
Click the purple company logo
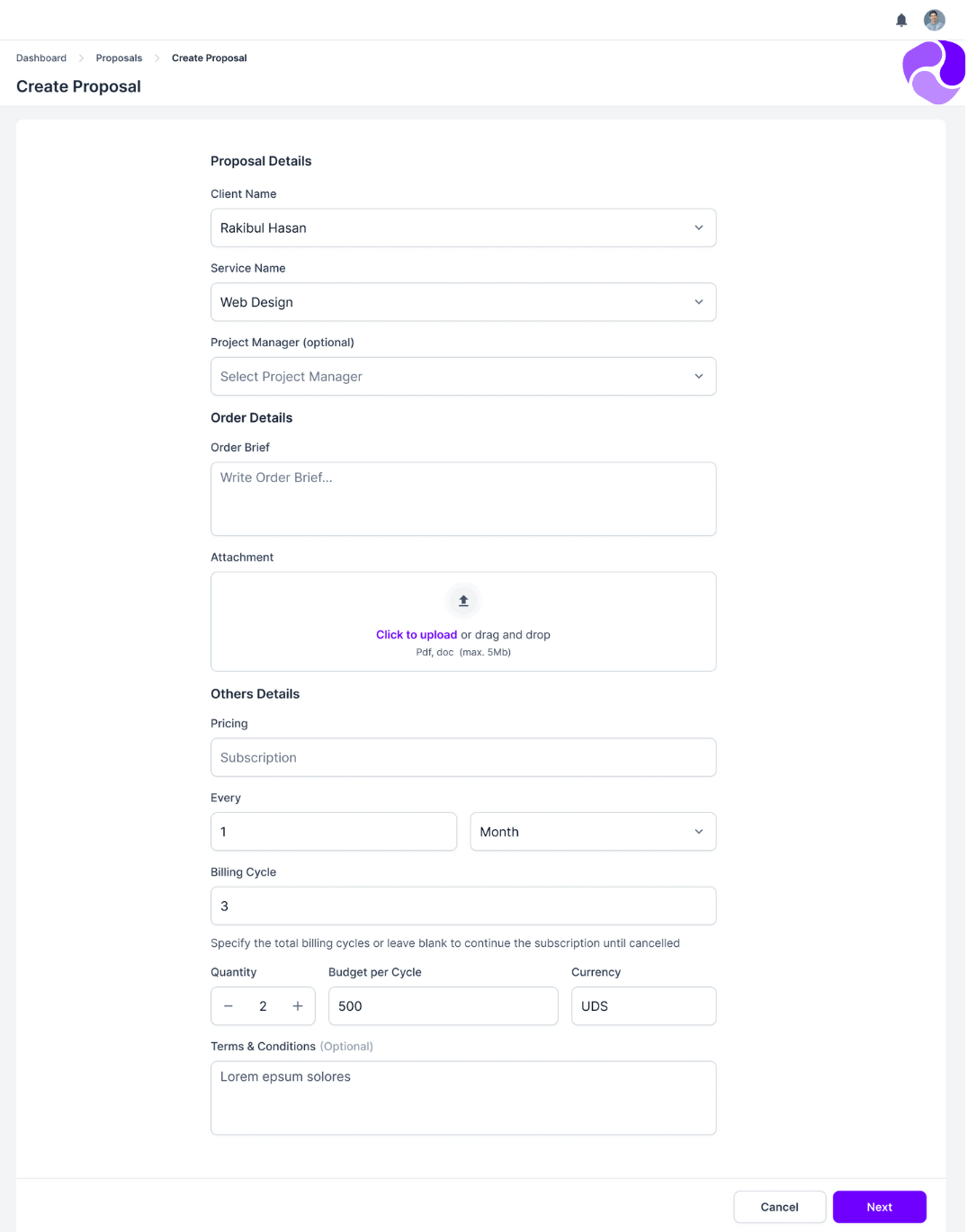click(x=934, y=72)
